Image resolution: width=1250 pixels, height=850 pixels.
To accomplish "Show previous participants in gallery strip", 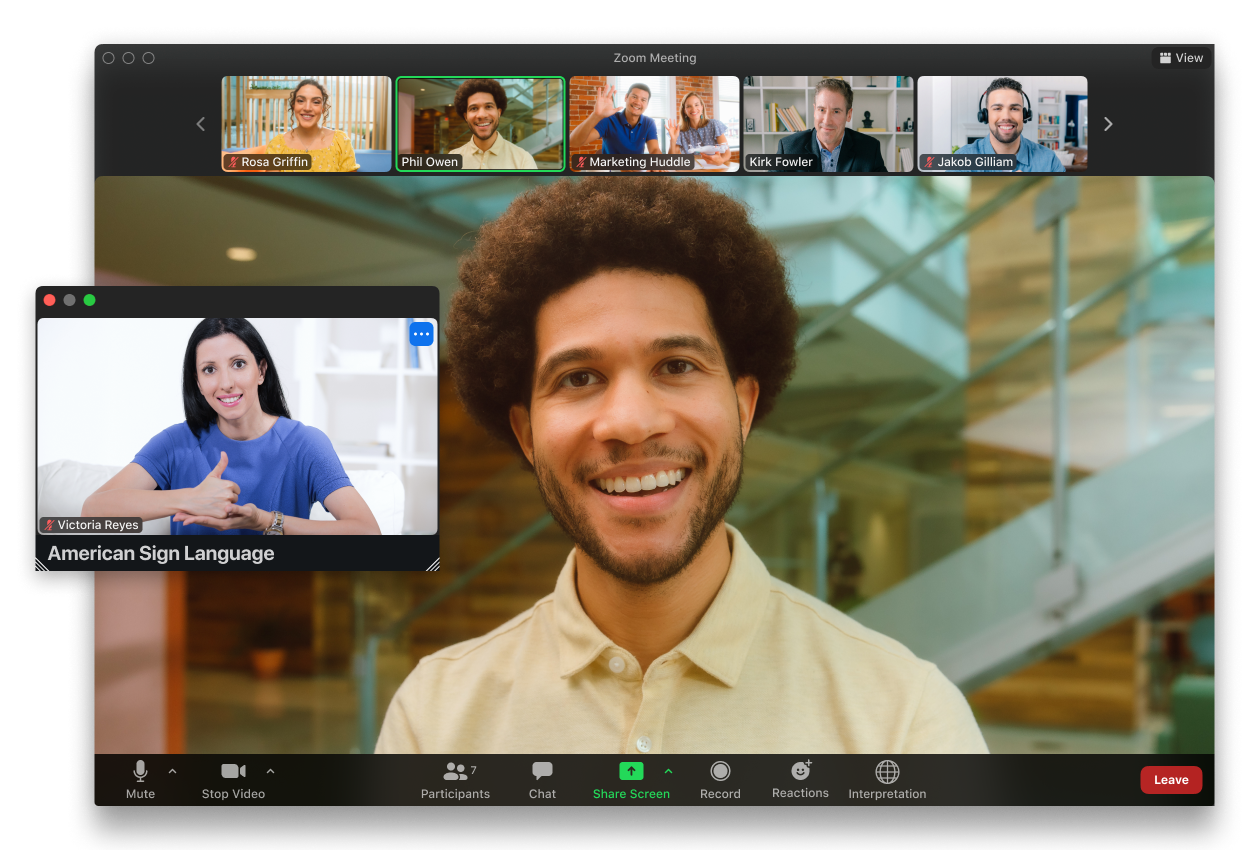I will click(200, 124).
